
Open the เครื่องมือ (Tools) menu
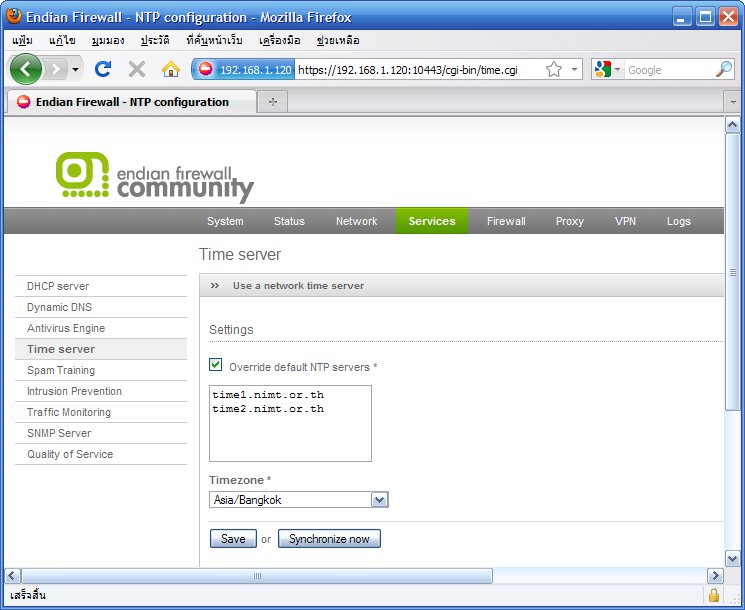(x=279, y=40)
